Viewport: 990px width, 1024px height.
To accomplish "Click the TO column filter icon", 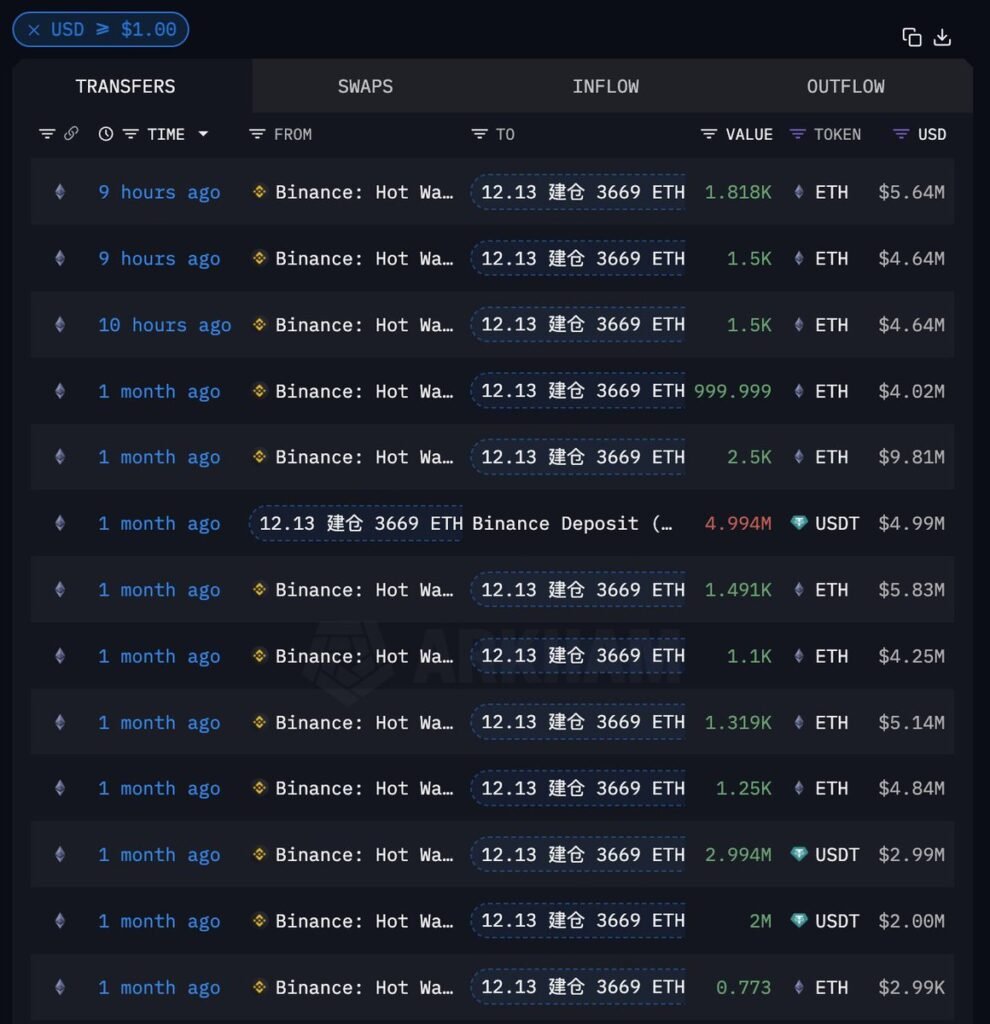I will [x=479, y=134].
